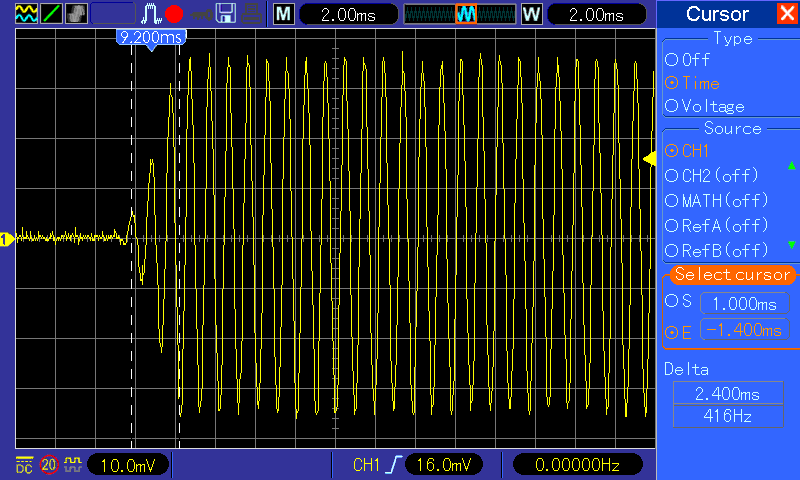This screenshot has width=800, height=480.
Task: Click the 9.200ms trigger position marker
Action: coord(151,38)
